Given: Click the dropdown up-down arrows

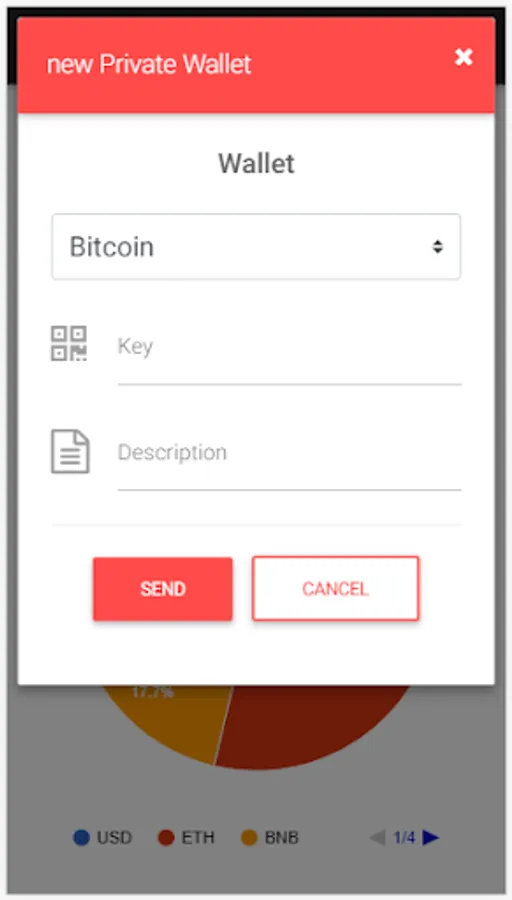Looking at the screenshot, I should click(437, 247).
